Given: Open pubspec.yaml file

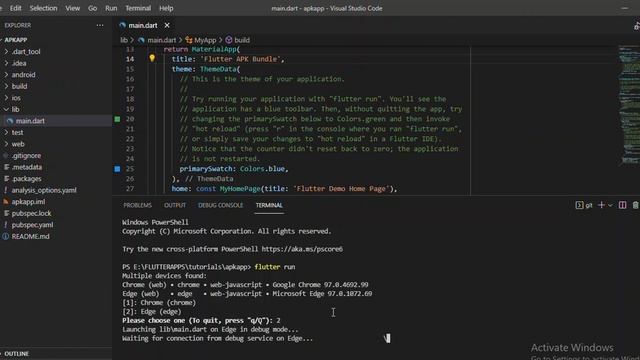Looking at the screenshot, I should (32, 225).
